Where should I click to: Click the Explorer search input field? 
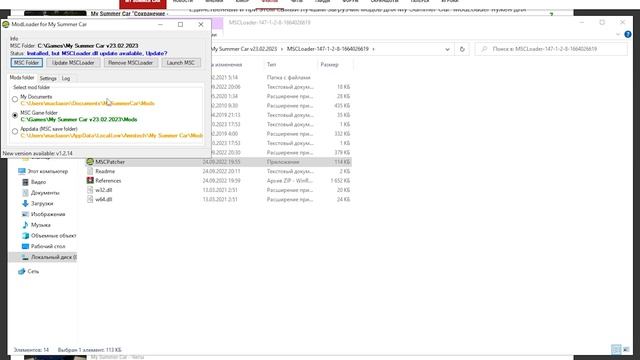pyautogui.click(x=551, y=49)
